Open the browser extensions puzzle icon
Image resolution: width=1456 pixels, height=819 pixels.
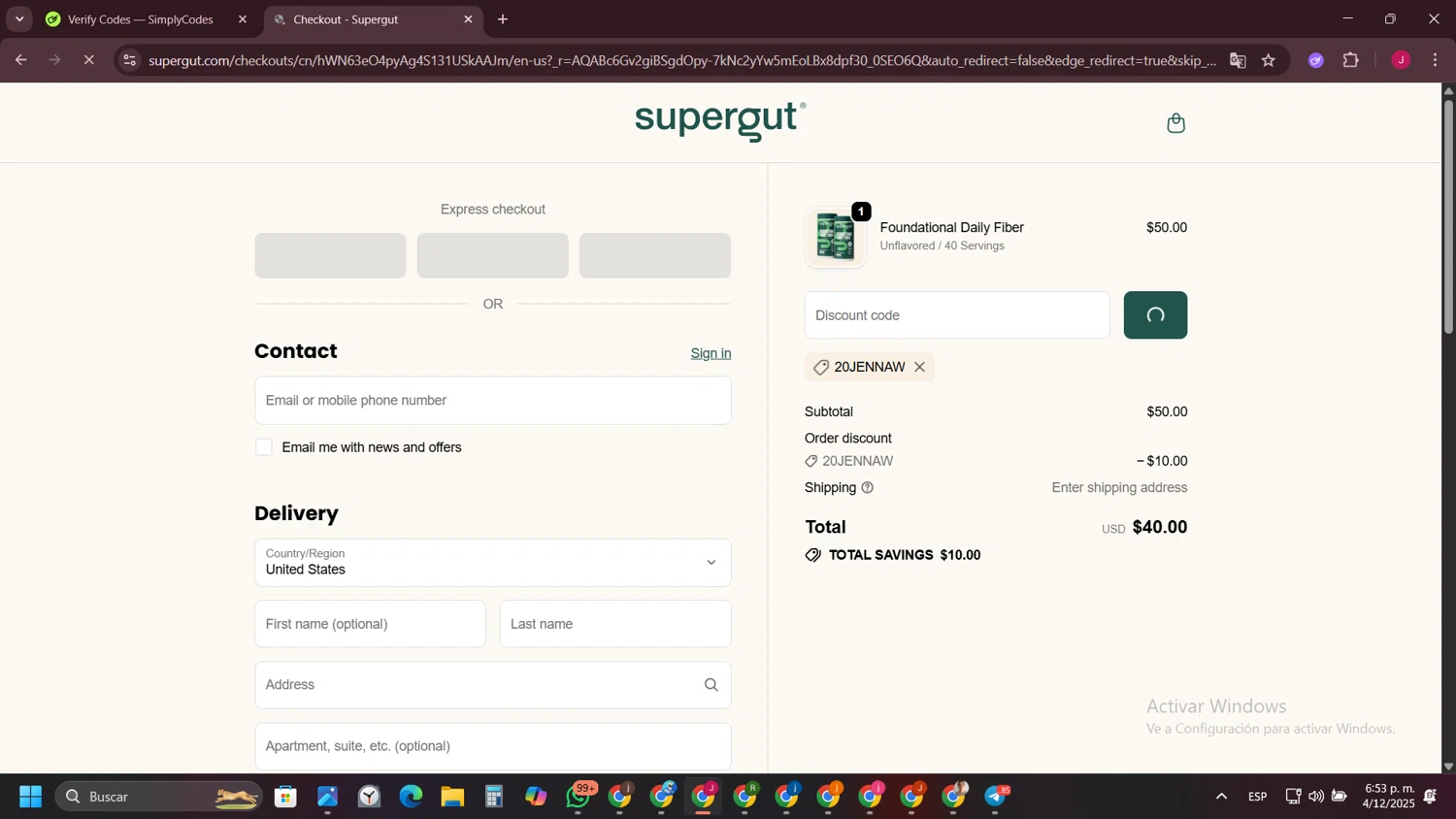click(1350, 60)
